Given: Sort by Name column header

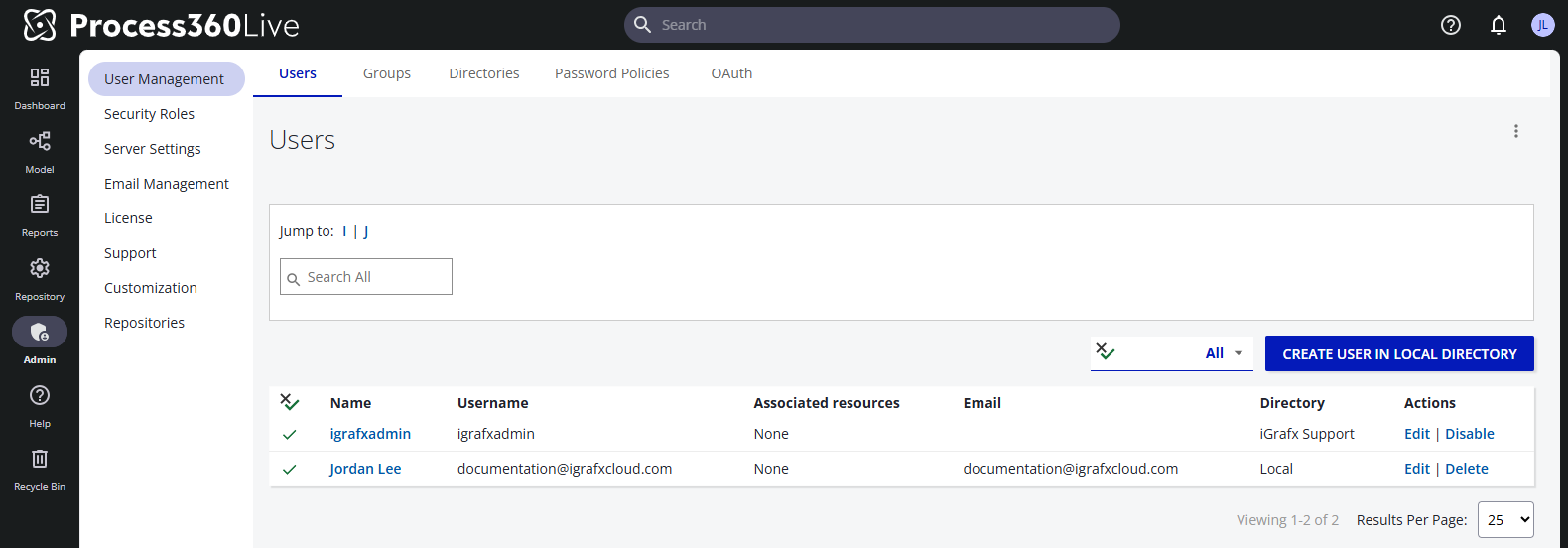Looking at the screenshot, I should tap(350, 403).
